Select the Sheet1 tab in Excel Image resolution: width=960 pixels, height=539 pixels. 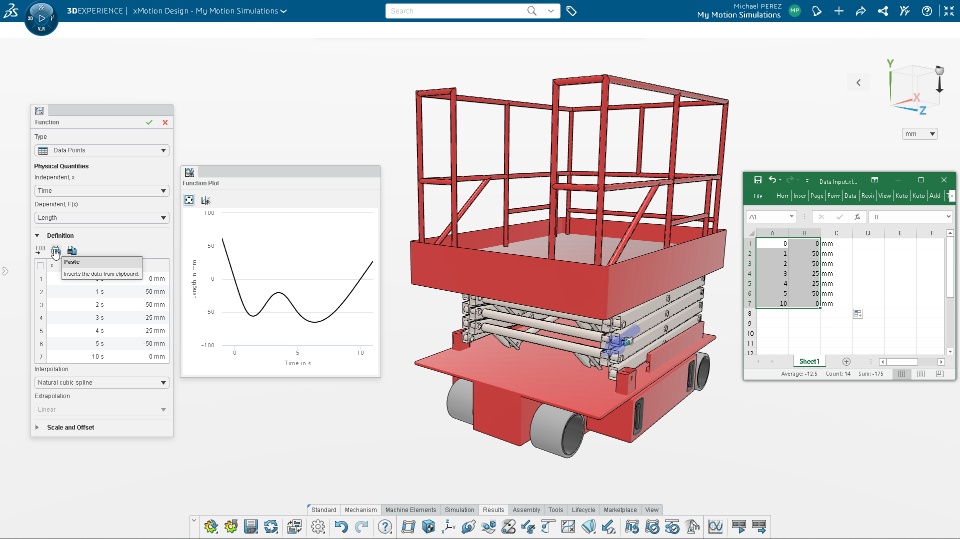pyautogui.click(x=809, y=361)
